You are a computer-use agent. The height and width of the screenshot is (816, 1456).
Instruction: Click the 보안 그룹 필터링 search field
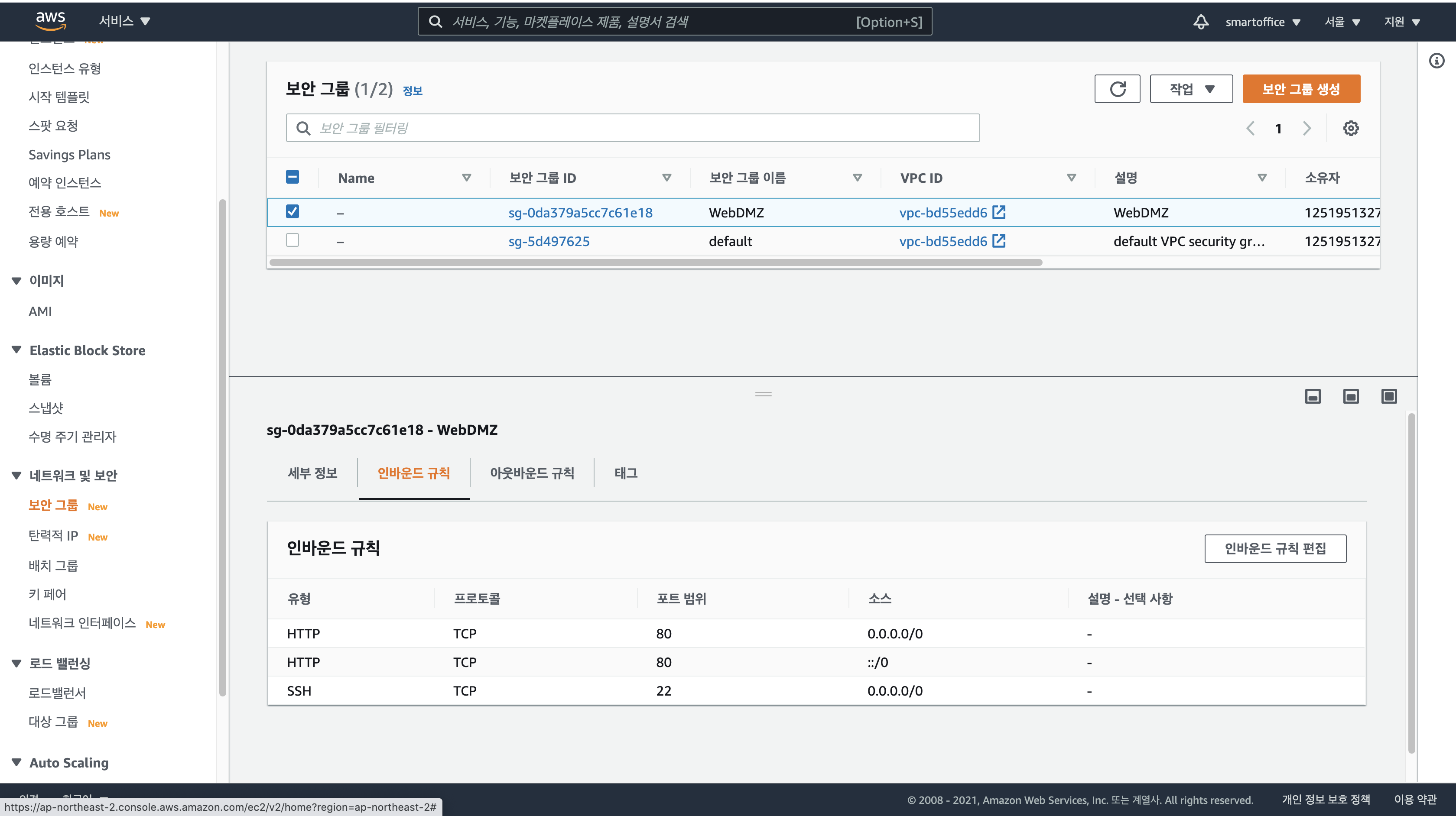click(x=632, y=128)
